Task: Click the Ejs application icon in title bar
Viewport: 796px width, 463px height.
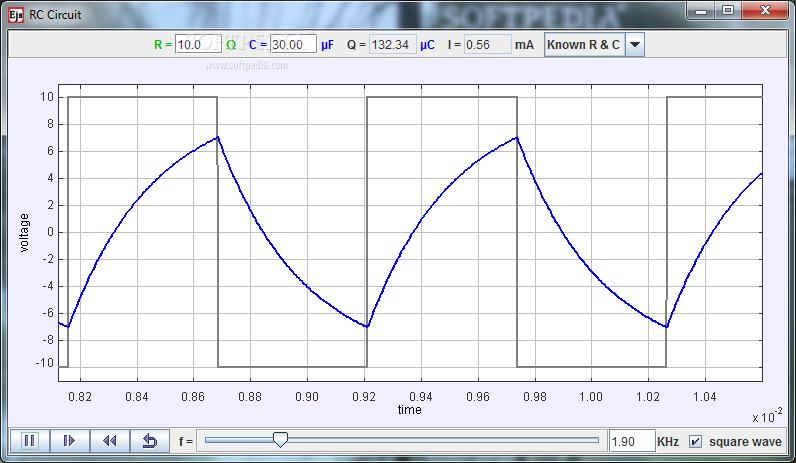Action: [16, 15]
